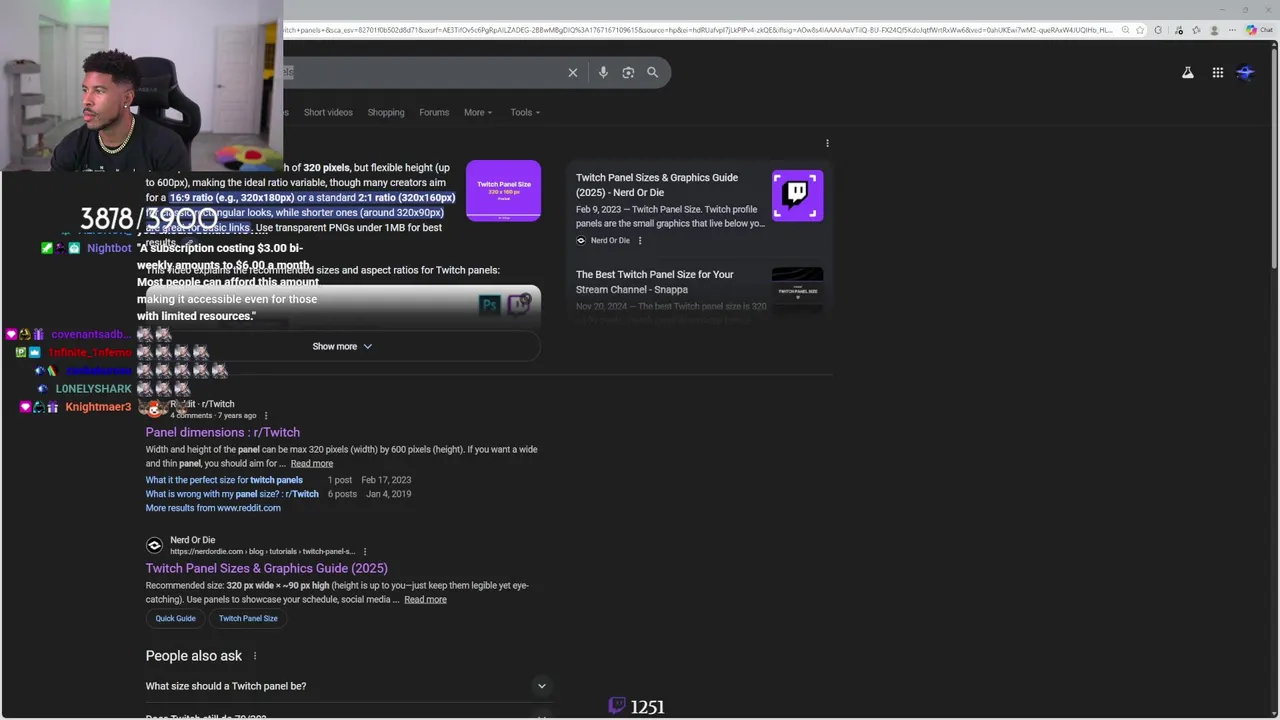Read more of the Reddit snippet
The width and height of the screenshot is (1280, 720).
point(312,463)
